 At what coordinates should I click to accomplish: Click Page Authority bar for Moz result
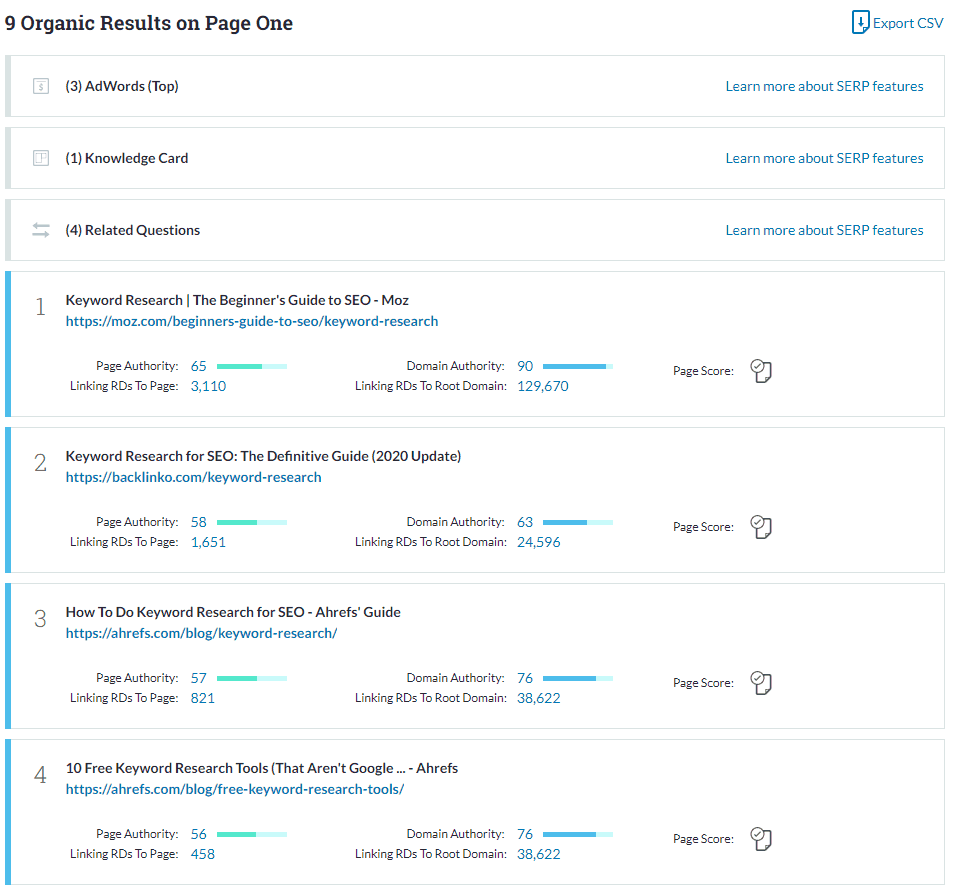click(252, 366)
